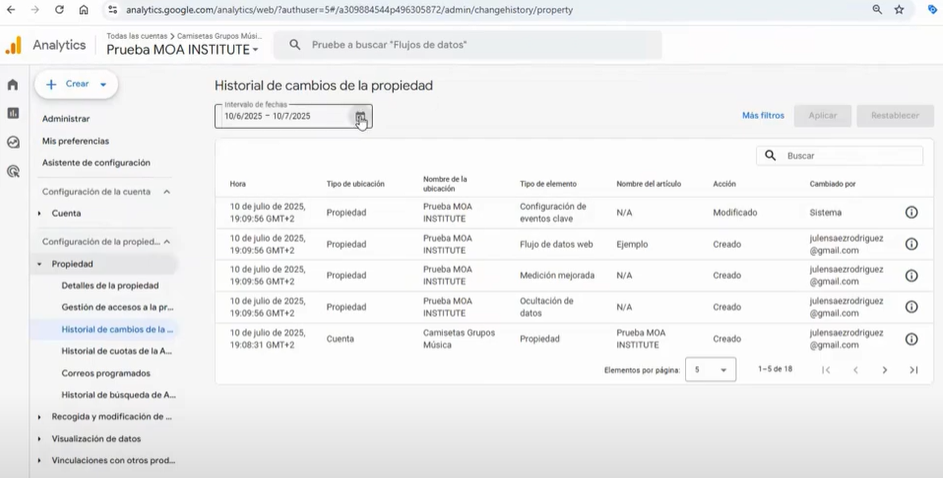Screen dimensions: 943x478
Task: Click the site info icon in address bar
Action: (112, 10)
